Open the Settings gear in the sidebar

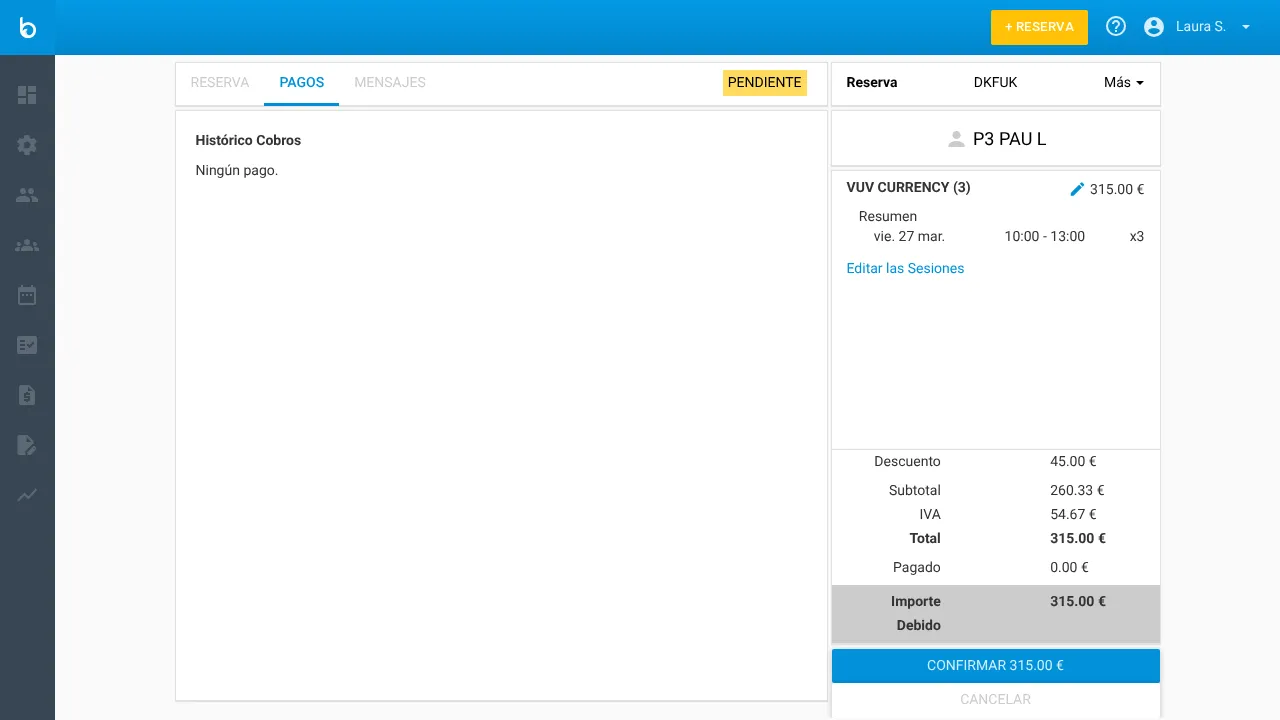[x=28, y=145]
